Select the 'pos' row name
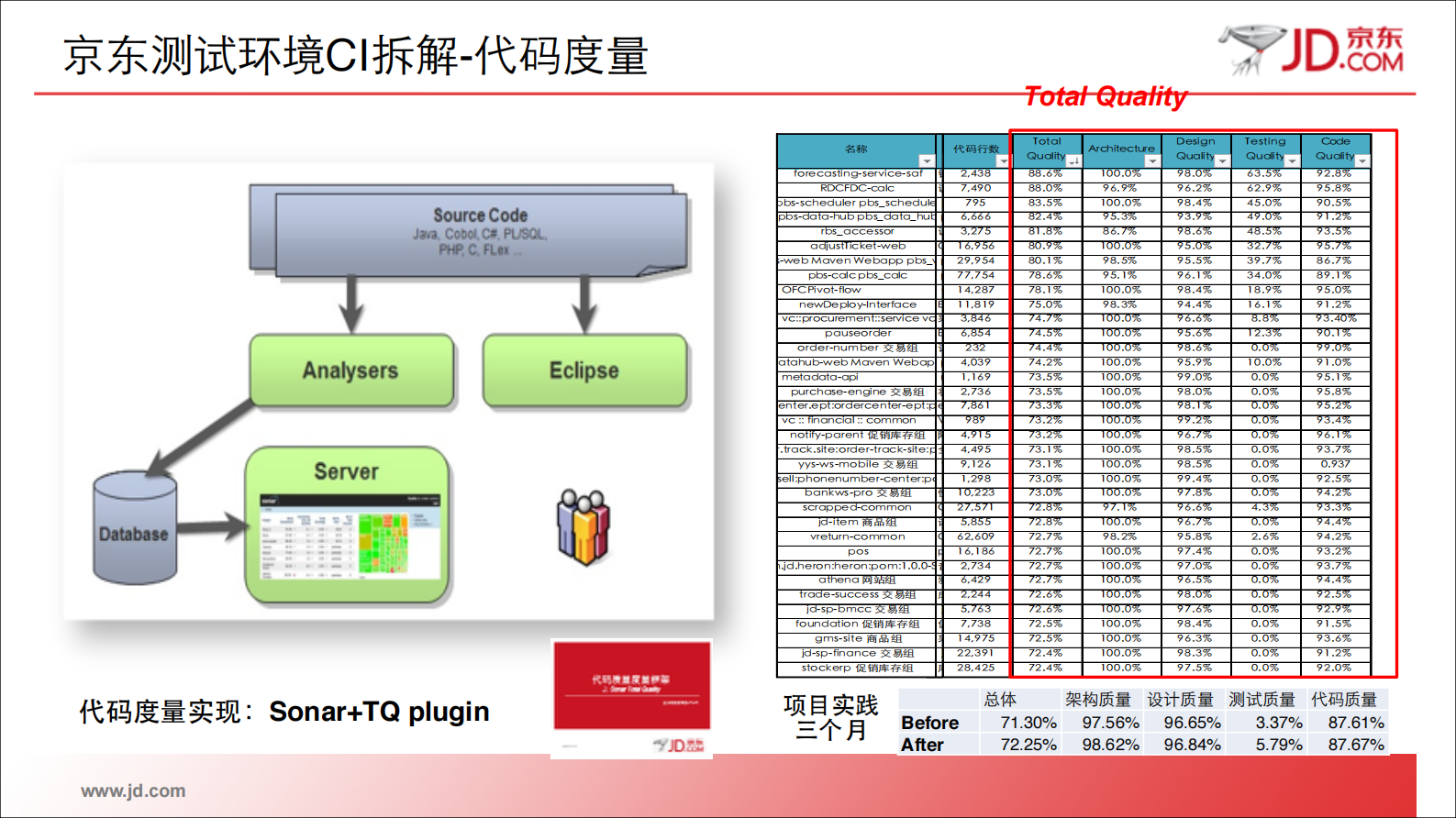Screen dimensions: 1456x818 click(858, 551)
